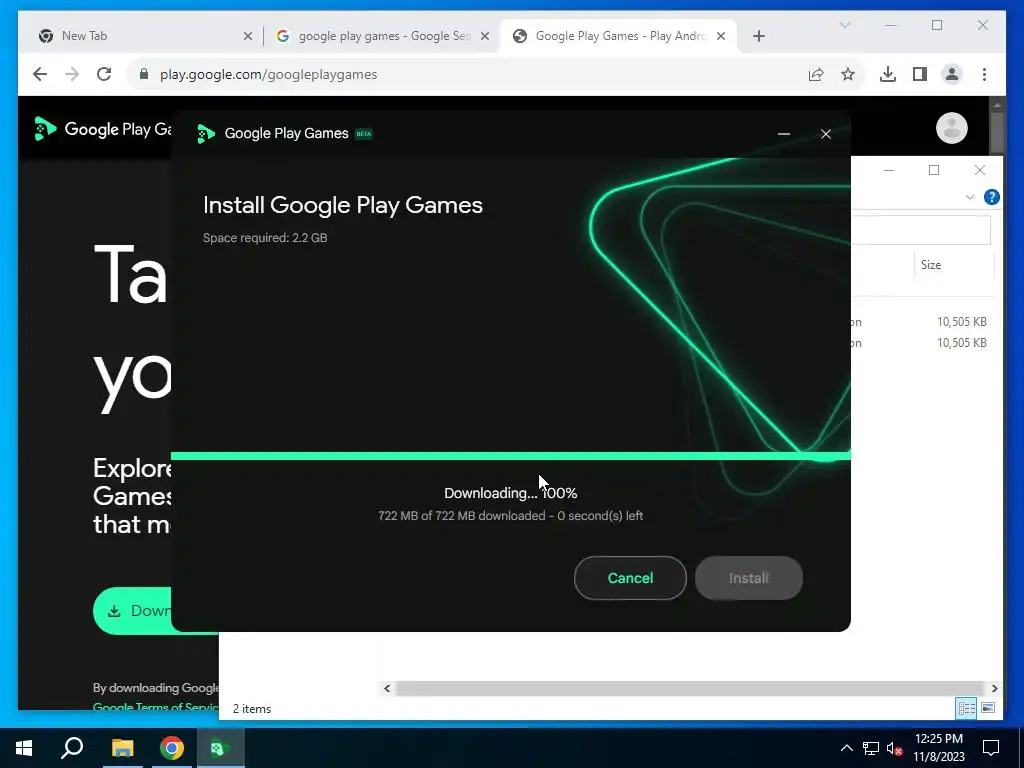Viewport: 1024px width, 768px height.
Task: Maximize the File Explorer window
Action: [934, 170]
